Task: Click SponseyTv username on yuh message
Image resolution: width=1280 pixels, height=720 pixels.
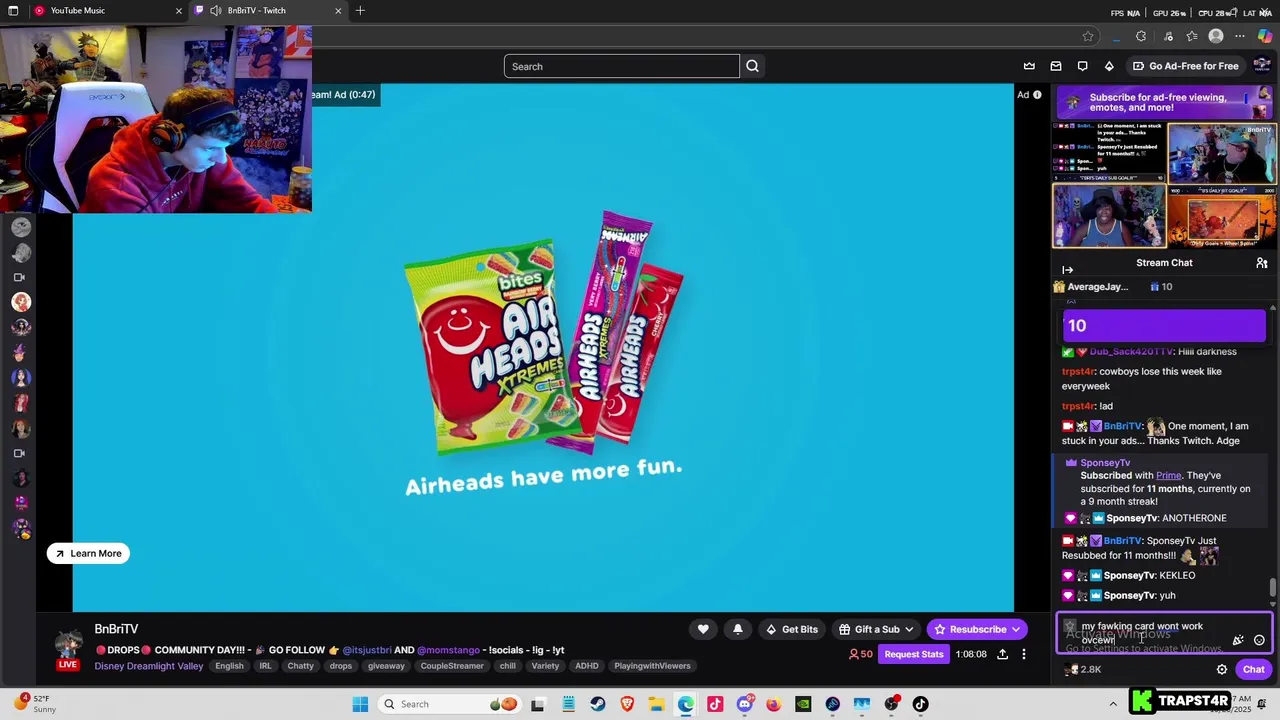Action: coord(1130,596)
